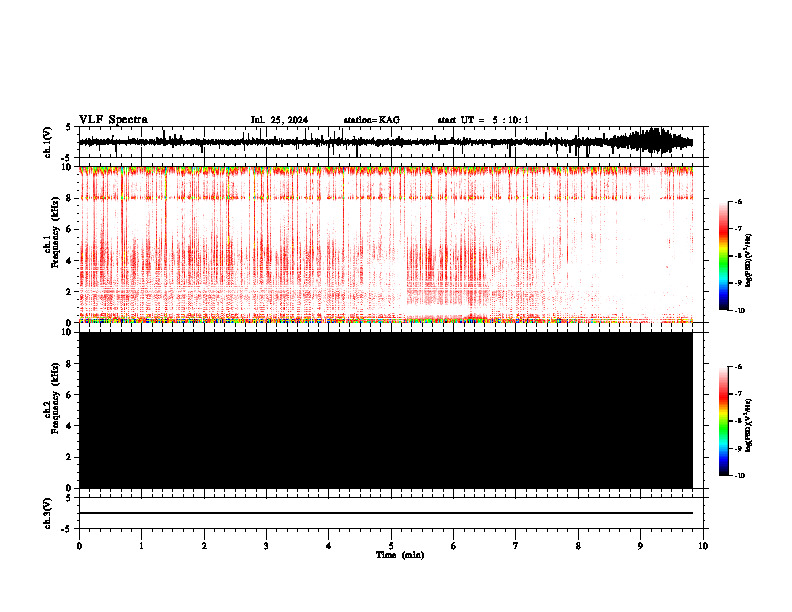Select the date text "Jul. 25, 2024"
This screenshot has height=612, width=792.
click(279, 120)
